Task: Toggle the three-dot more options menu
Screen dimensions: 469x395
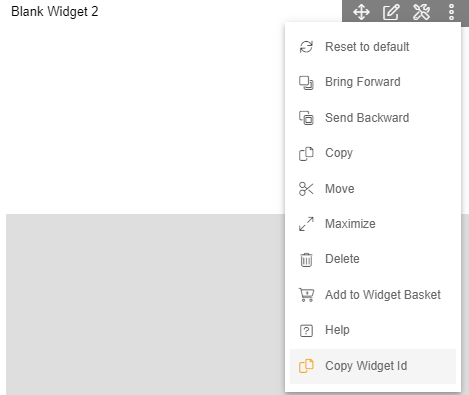Action: [451, 12]
